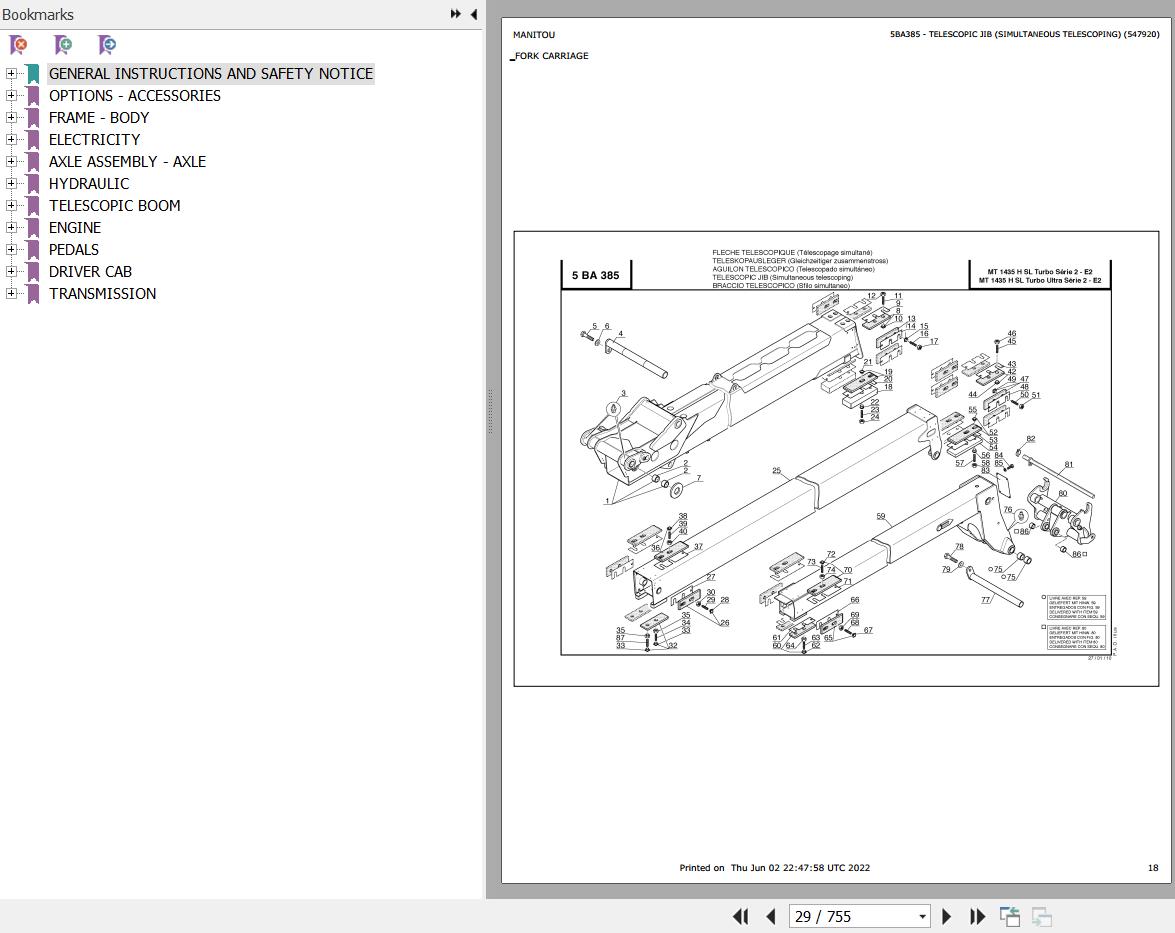Expand the FRAME - BODY bookmark
The height and width of the screenshot is (933, 1175).
point(10,118)
